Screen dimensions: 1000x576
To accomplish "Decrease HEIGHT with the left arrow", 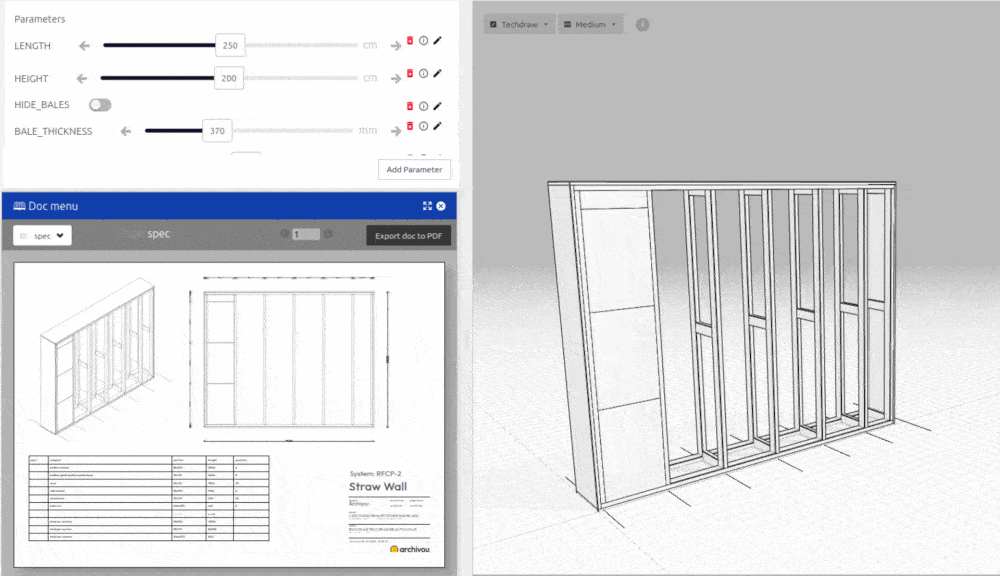I will click(x=84, y=79).
